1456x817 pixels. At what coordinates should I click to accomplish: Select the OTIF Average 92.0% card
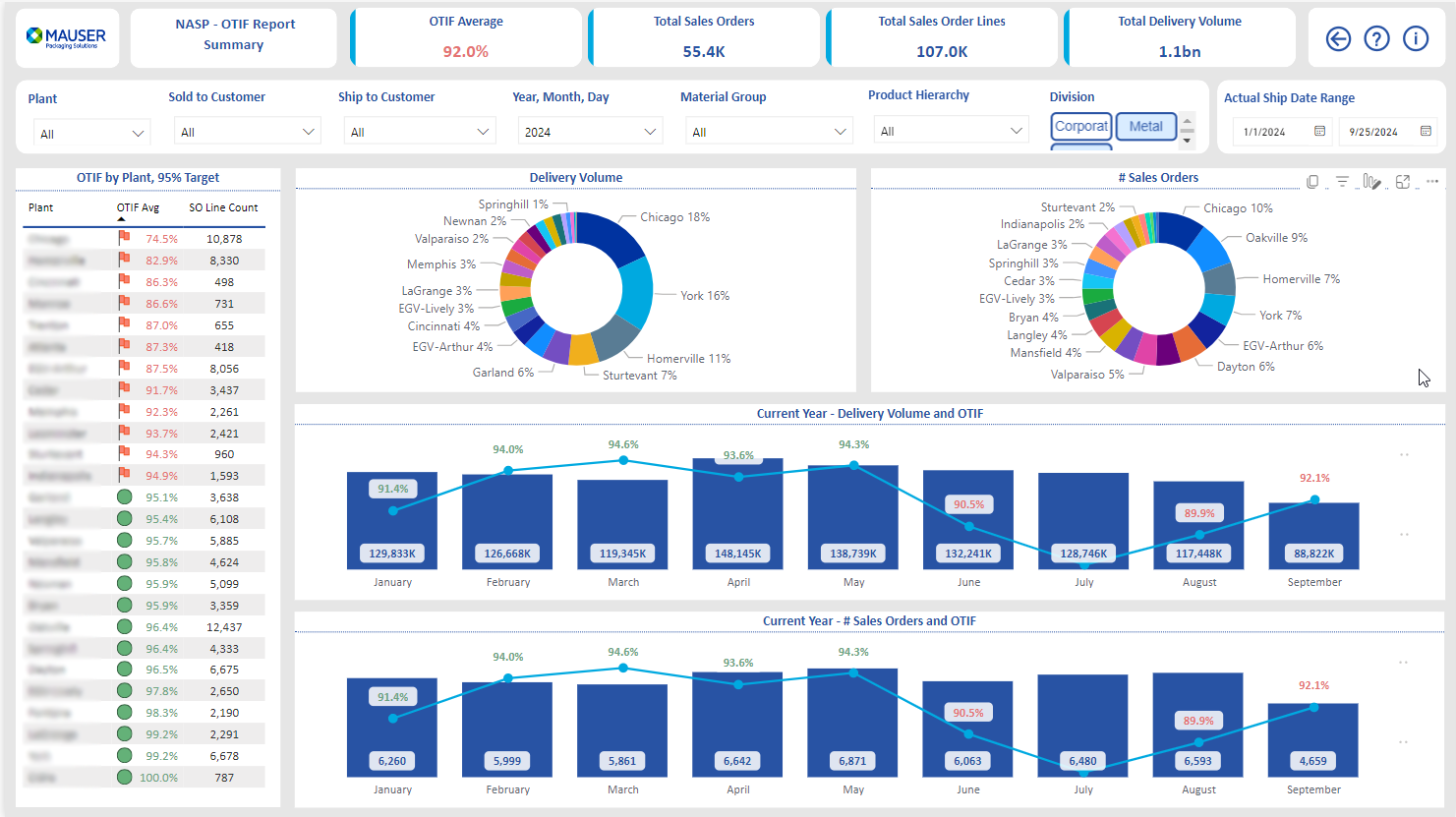click(466, 37)
